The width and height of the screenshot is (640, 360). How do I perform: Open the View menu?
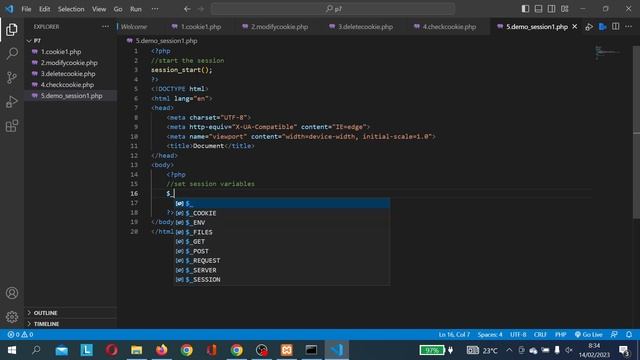pos(99,9)
